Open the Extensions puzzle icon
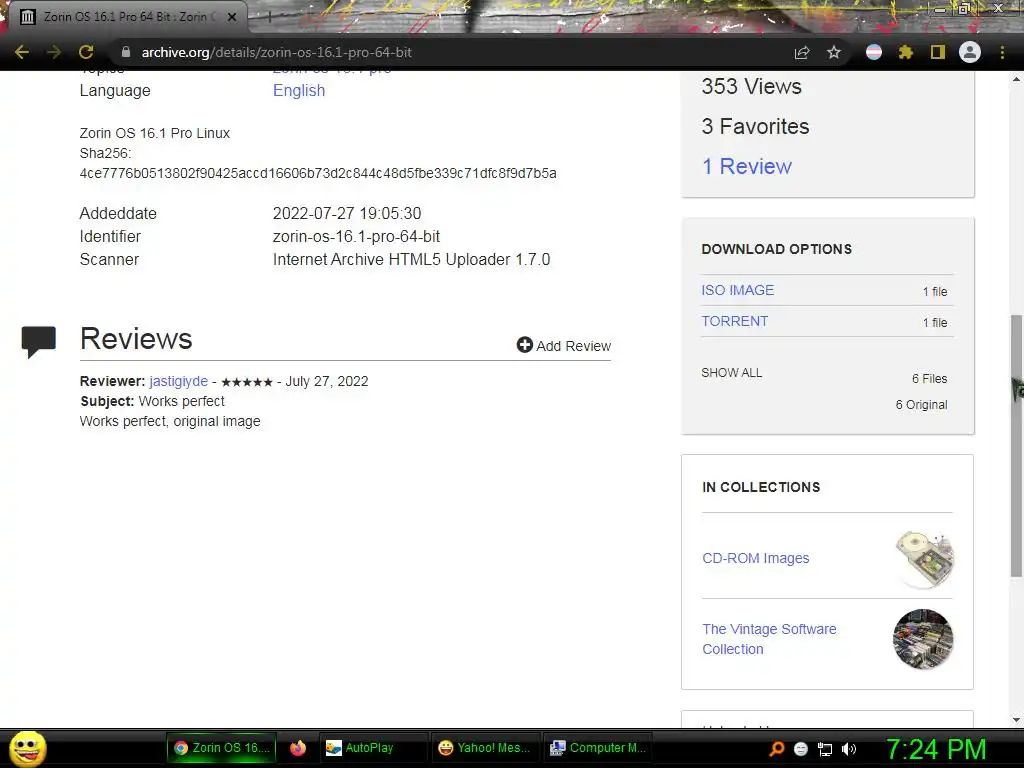 click(x=905, y=52)
